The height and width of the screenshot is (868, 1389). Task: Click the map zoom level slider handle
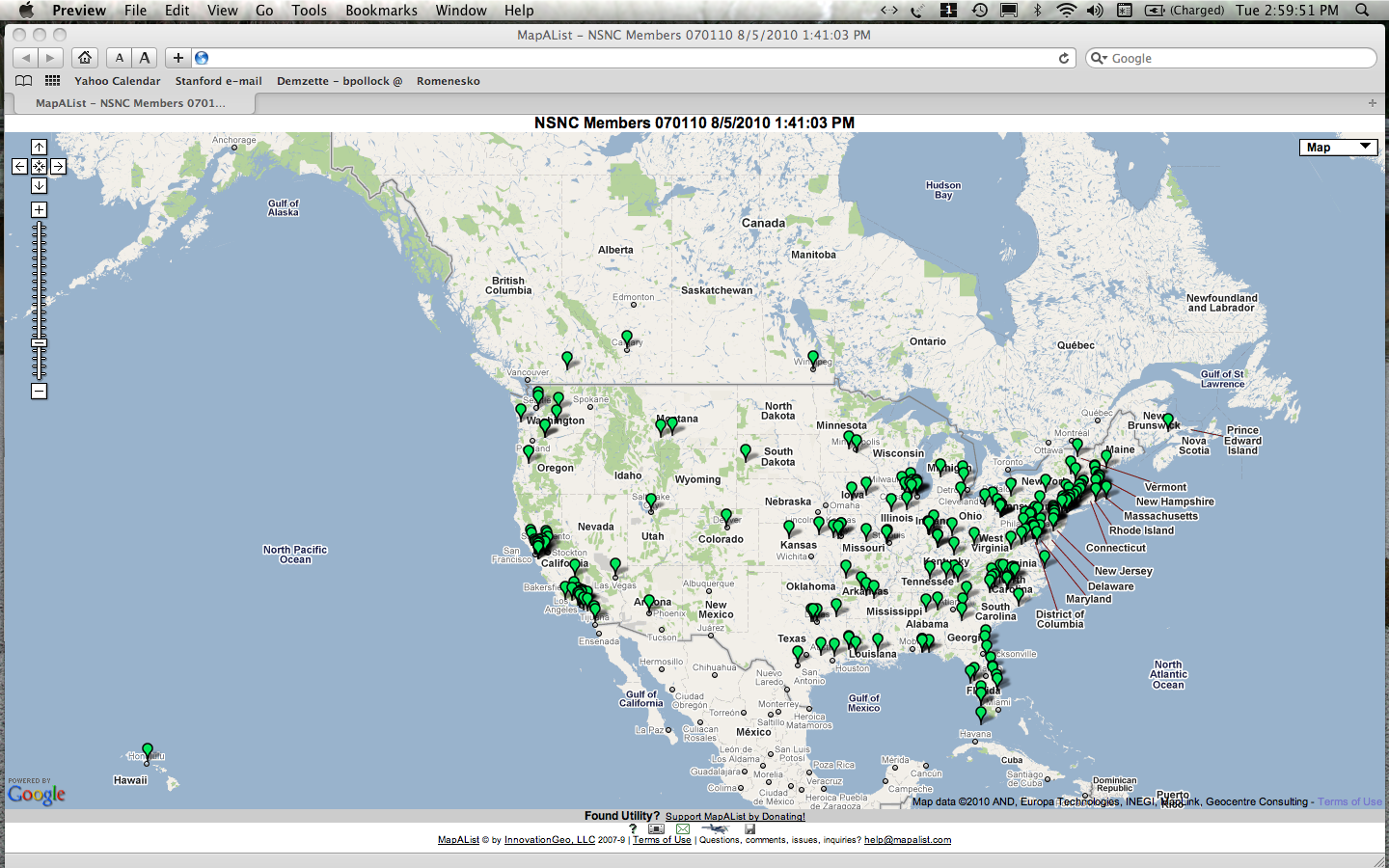39,342
